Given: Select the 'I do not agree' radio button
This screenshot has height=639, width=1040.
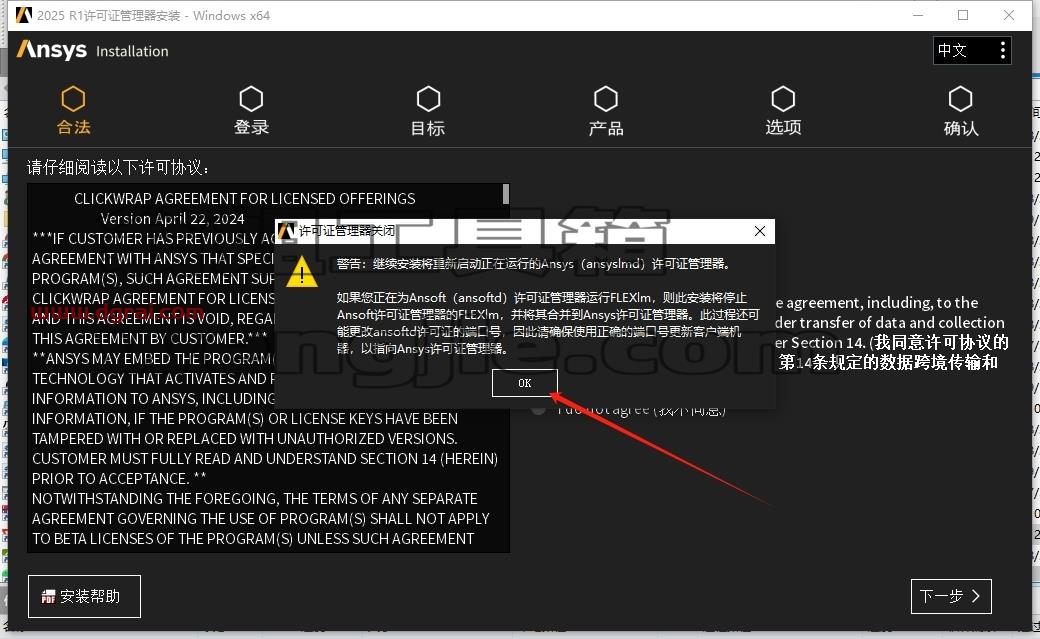Looking at the screenshot, I should point(539,409).
